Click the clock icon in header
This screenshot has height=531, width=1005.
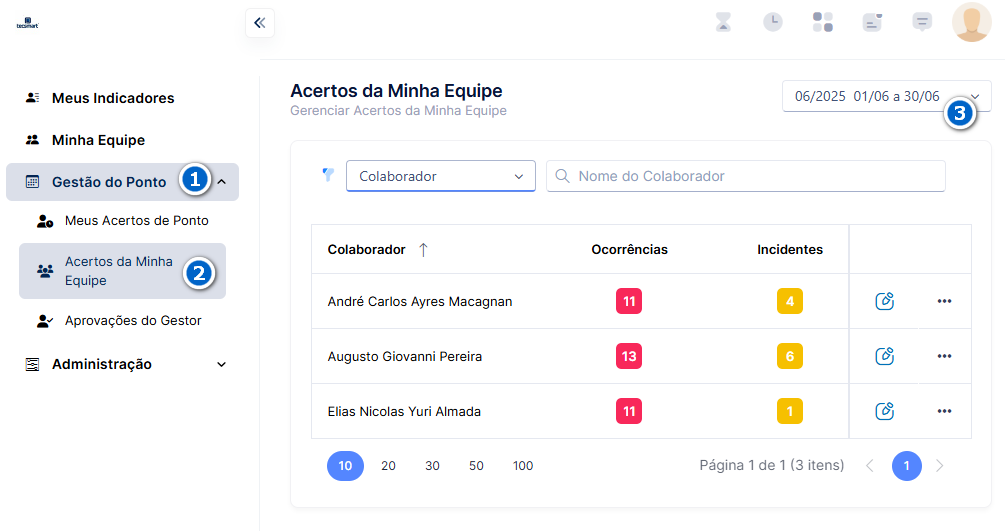pos(773,22)
